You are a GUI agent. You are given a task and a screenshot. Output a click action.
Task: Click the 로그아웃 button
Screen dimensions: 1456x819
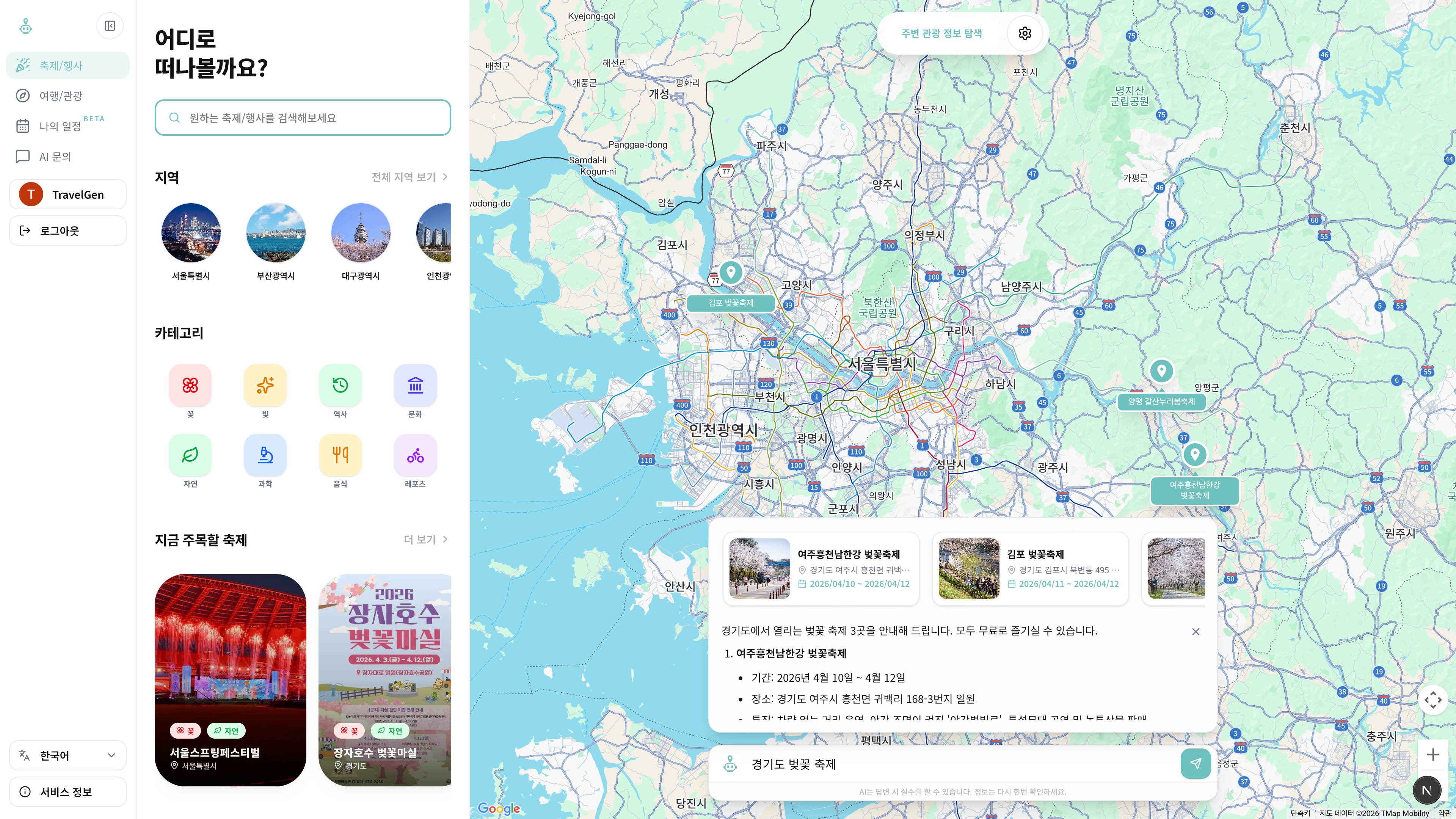[x=67, y=231]
